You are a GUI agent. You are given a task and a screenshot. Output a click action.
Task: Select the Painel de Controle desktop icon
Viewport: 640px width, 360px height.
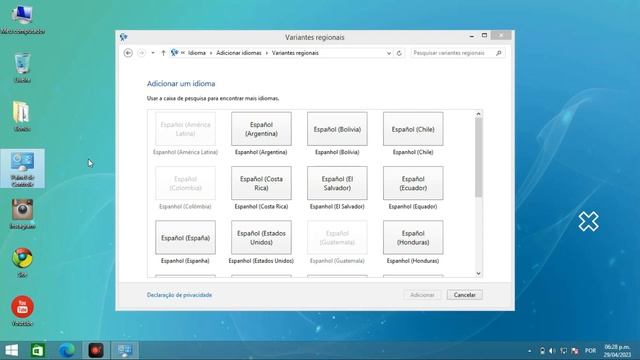(22, 169)
